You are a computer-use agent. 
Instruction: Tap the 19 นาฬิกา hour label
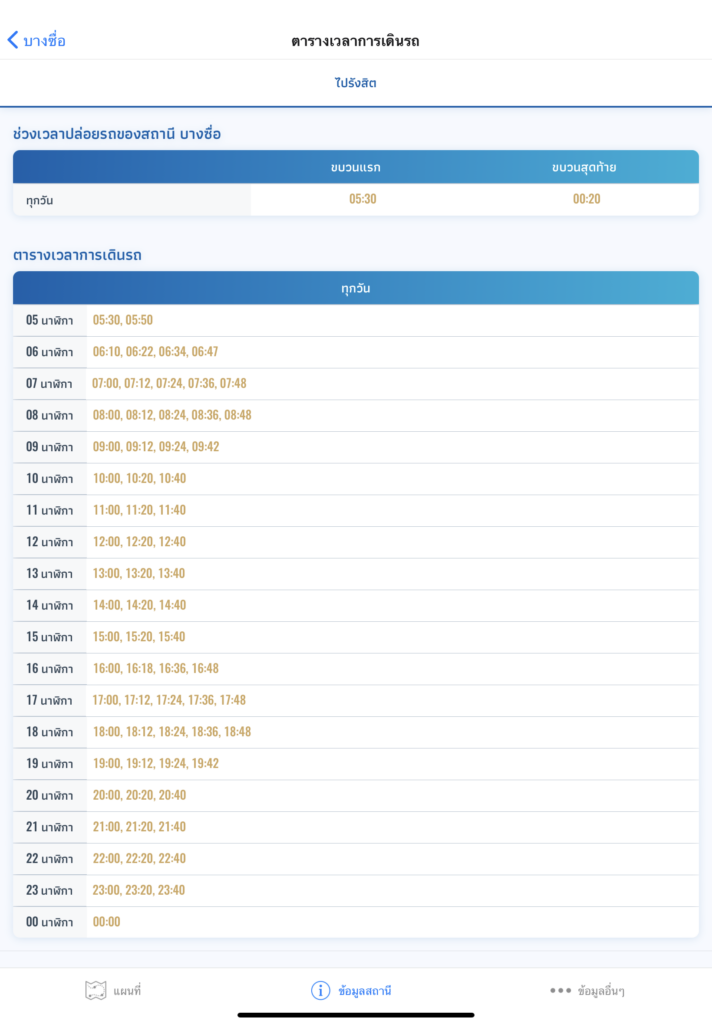pos(49,764)
